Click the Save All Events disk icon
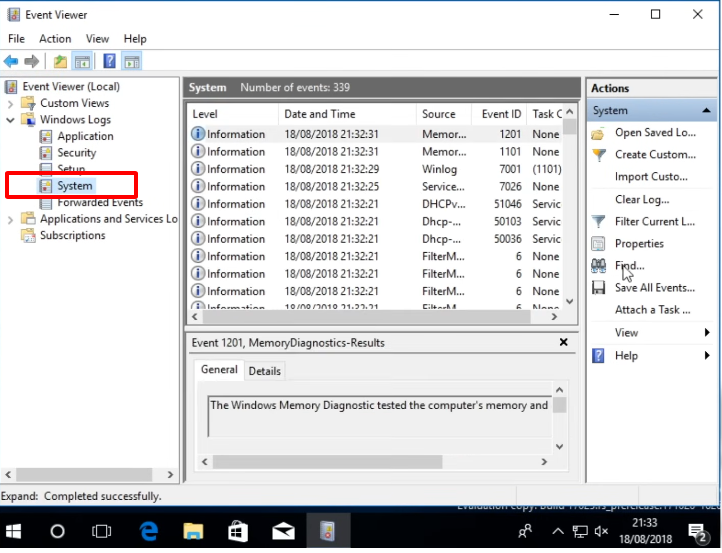722x553 pixels. [598, 288]
